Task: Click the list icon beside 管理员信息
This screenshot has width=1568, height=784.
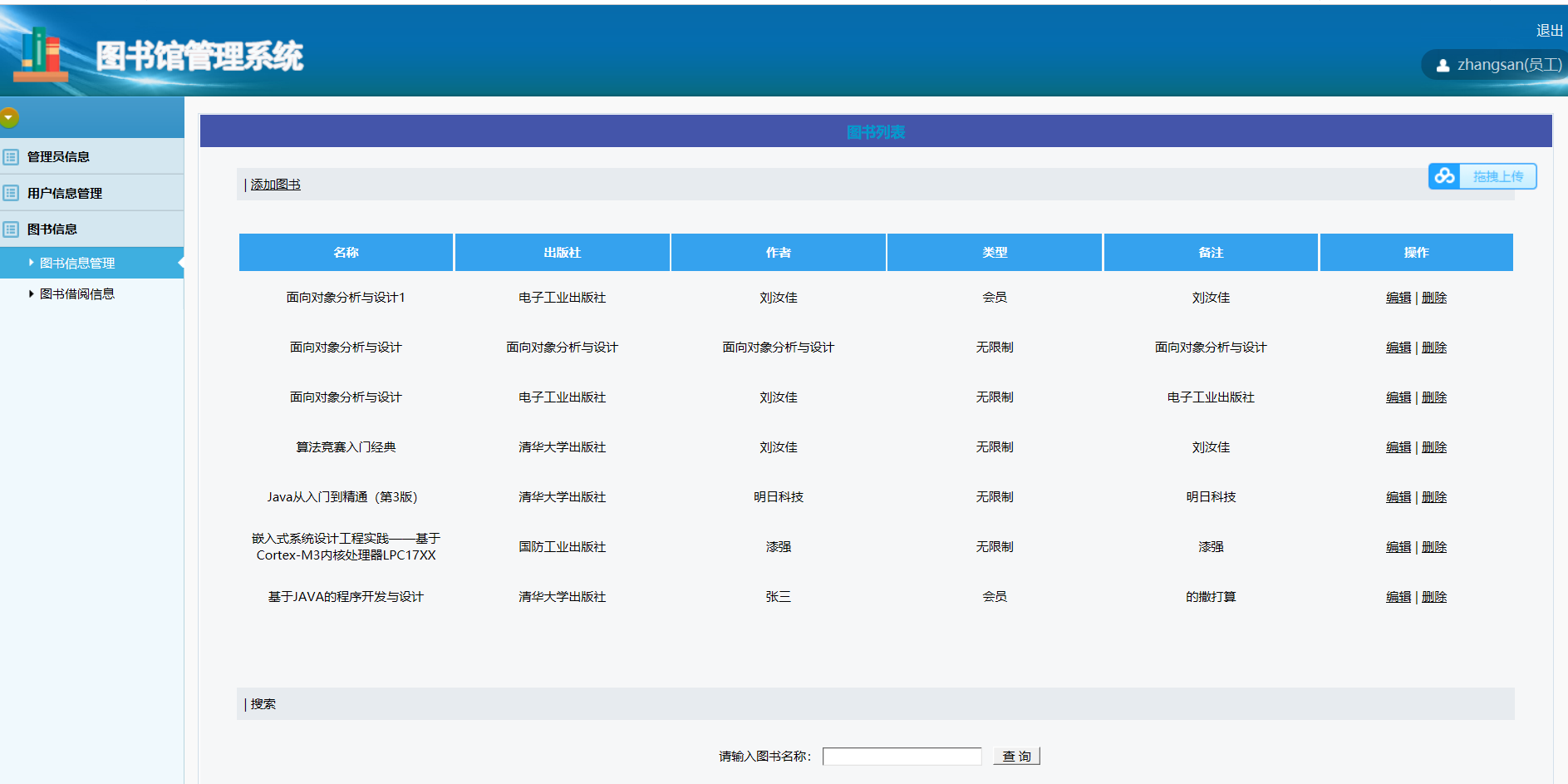Action: [x=11, y=157]
